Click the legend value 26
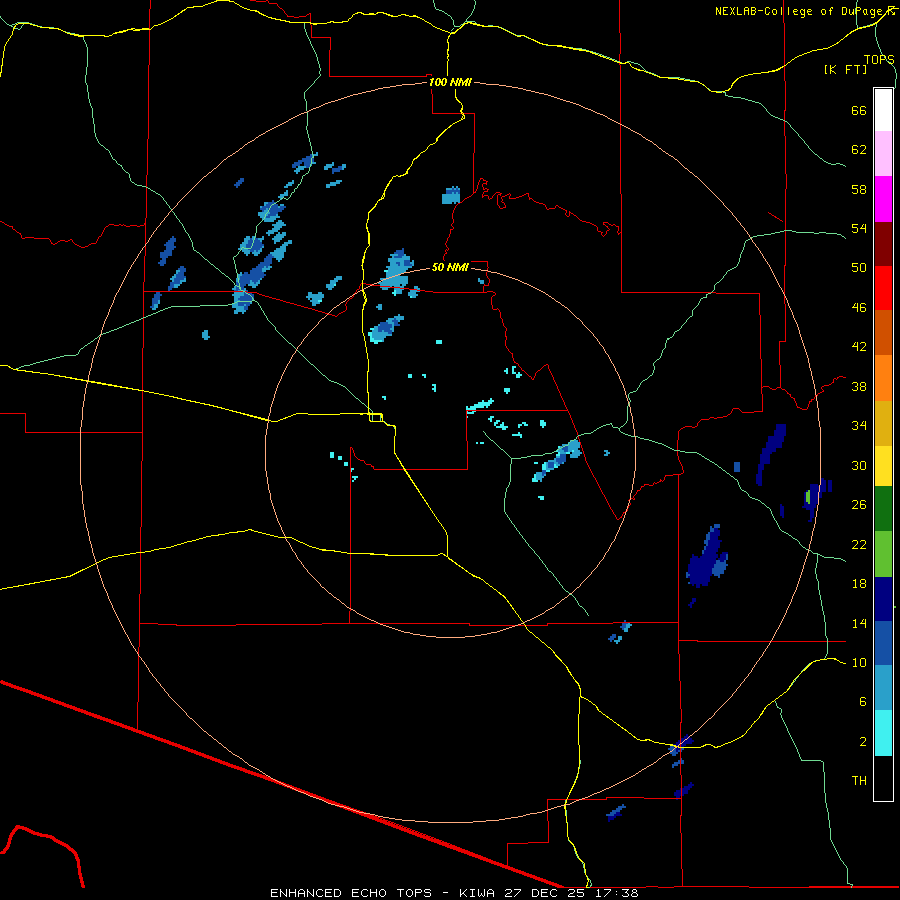The height and width of the screenshot is (900, 900). [x=859, y=505]
